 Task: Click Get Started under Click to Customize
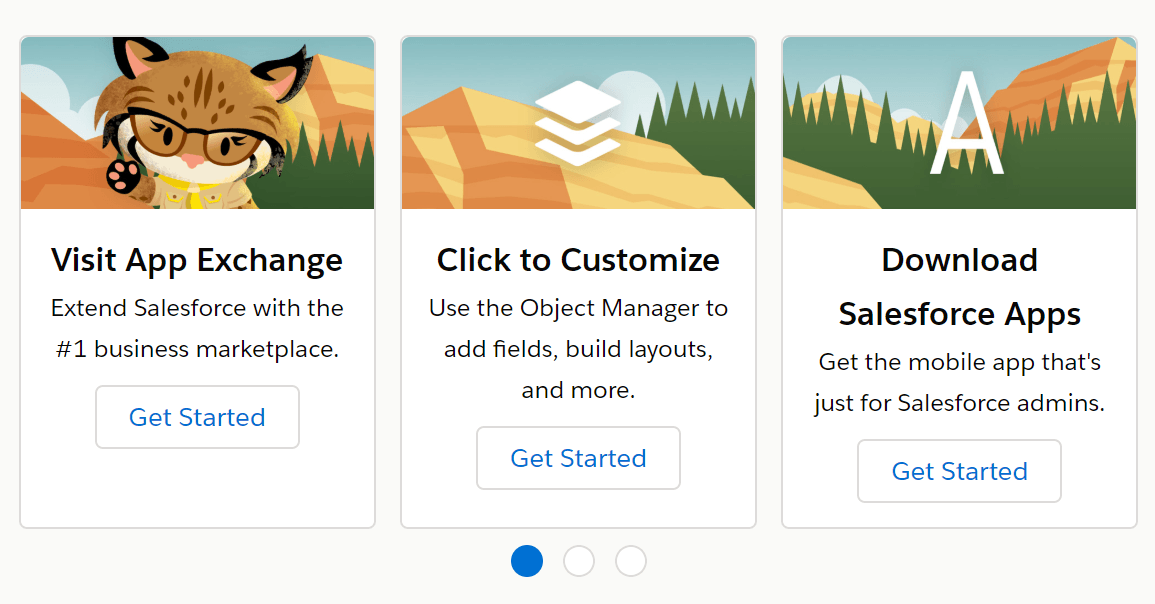(578, 458)
